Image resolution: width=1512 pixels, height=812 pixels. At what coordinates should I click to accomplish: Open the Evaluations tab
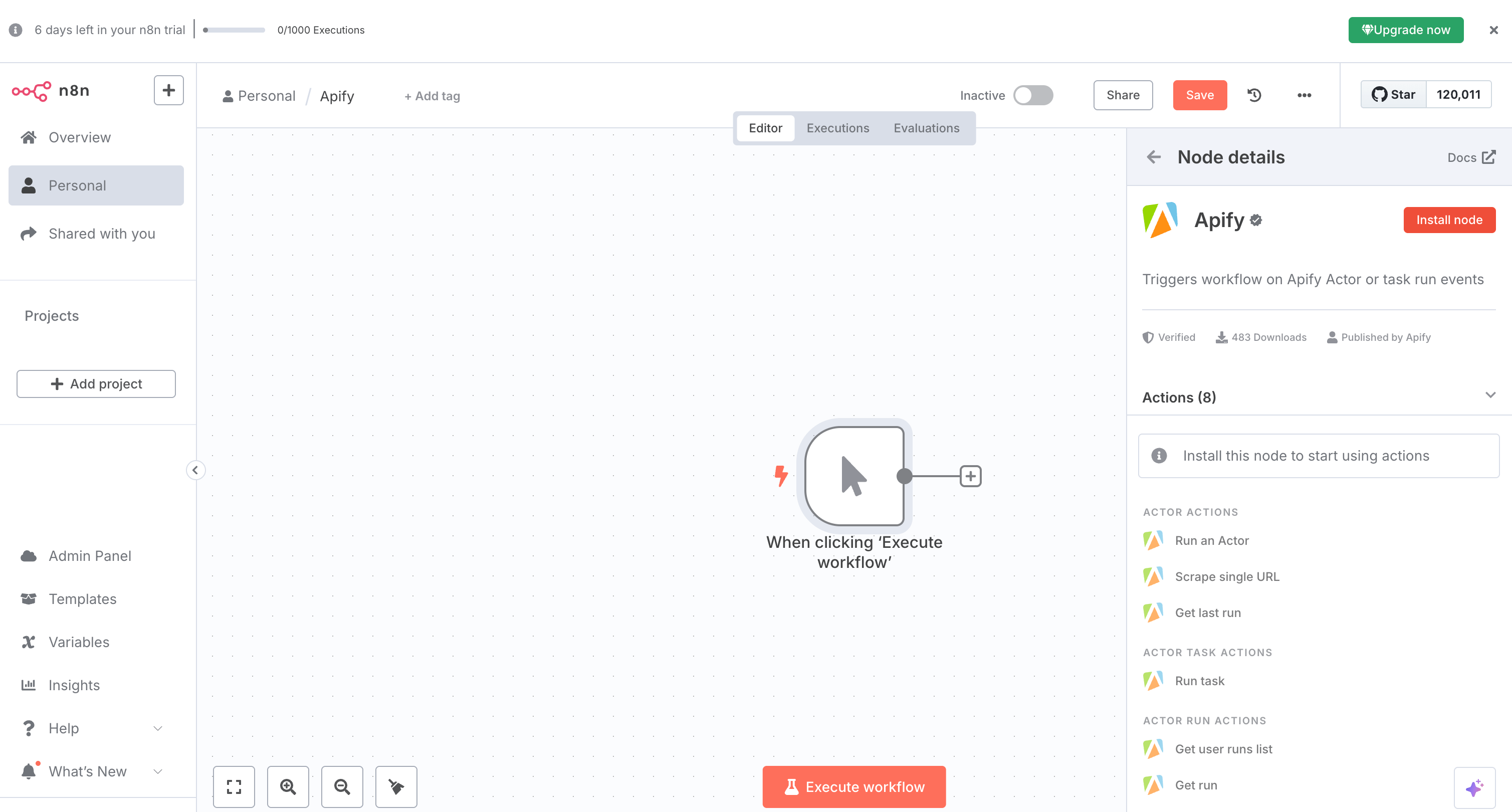coord(926,127)
